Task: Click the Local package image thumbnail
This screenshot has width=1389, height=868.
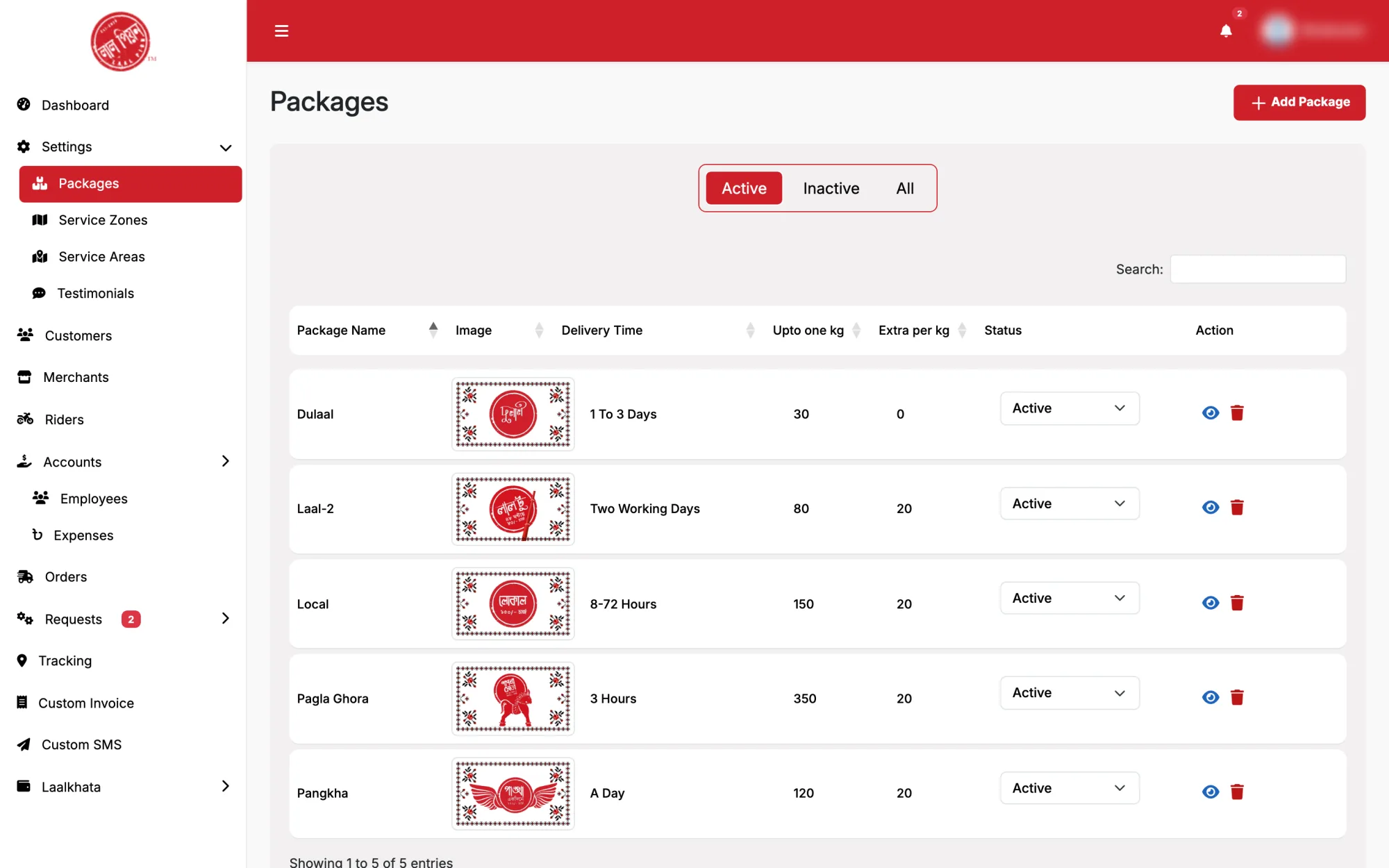Action: point(513,604)
